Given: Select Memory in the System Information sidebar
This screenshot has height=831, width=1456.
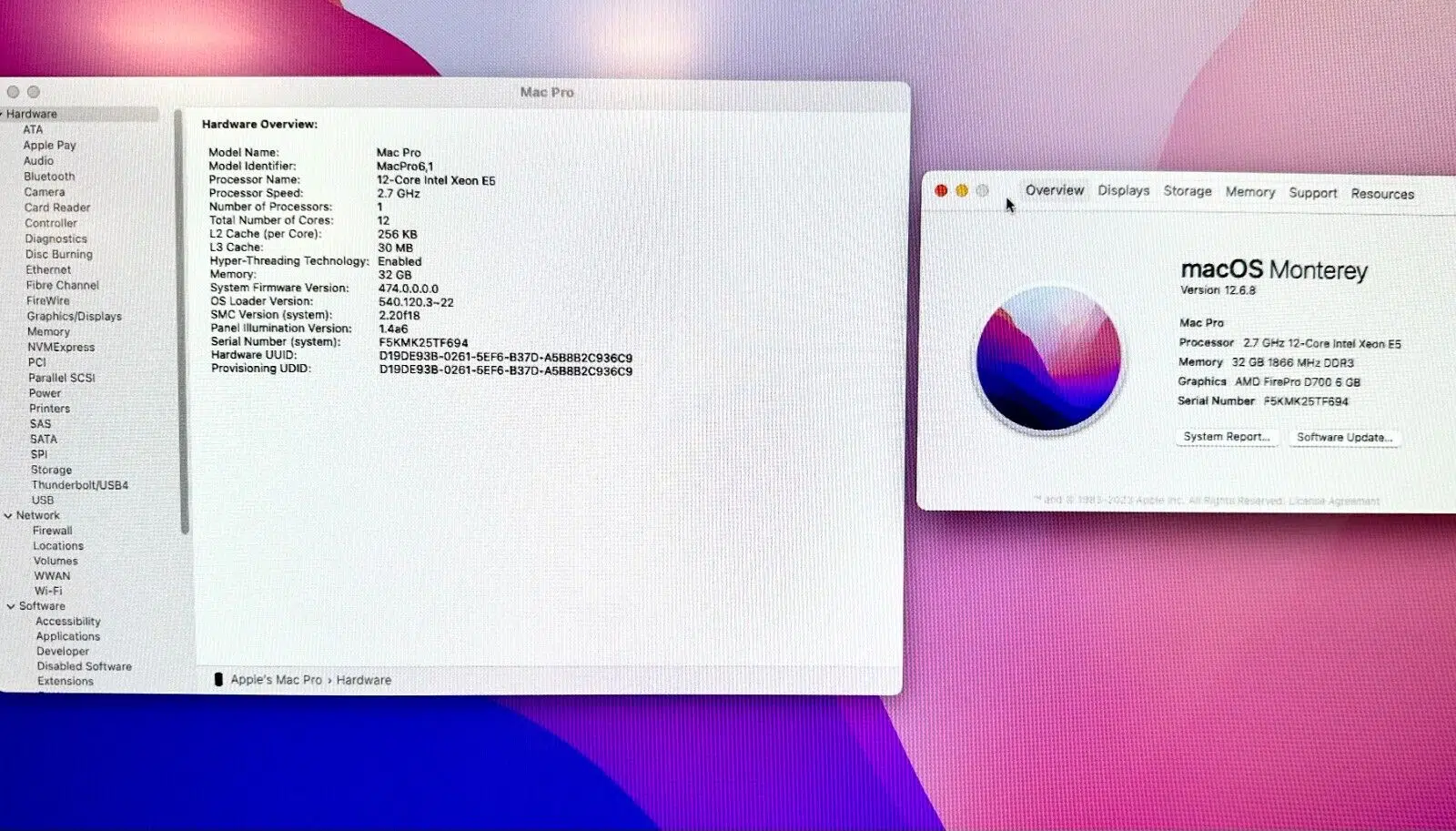Looking at the screenshot, I should [48, 331].
